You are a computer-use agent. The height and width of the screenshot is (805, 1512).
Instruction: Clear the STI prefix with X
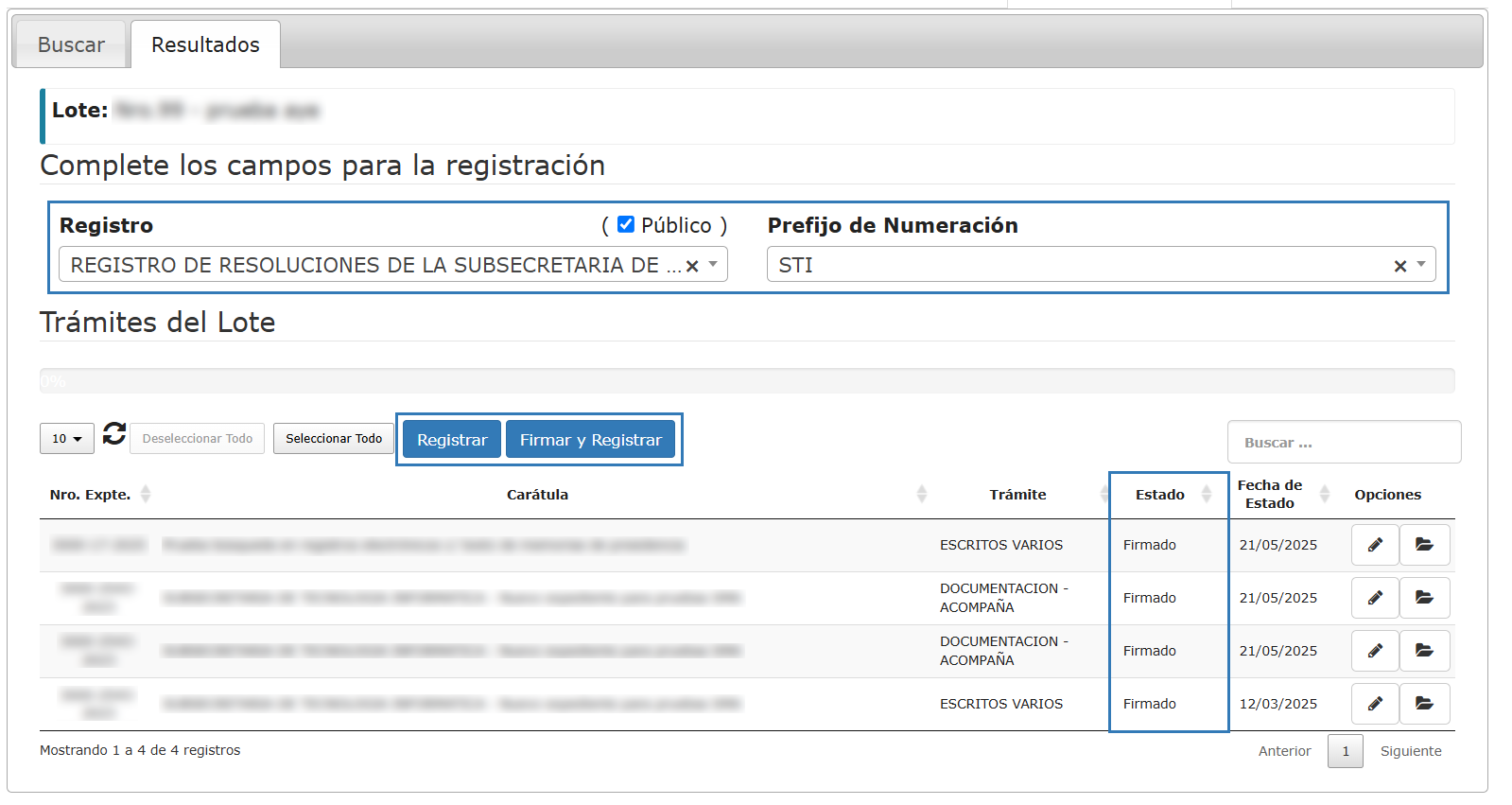click(1400, 266)
